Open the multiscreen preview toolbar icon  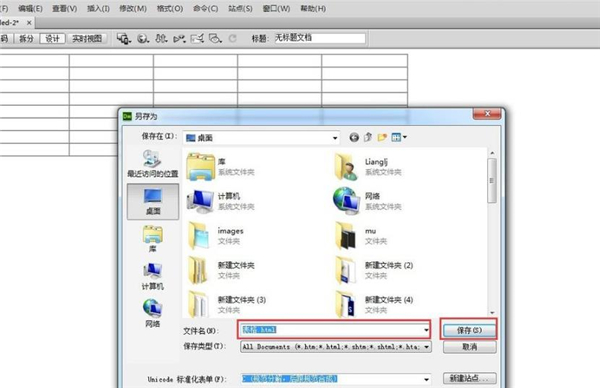click(124, 38)
